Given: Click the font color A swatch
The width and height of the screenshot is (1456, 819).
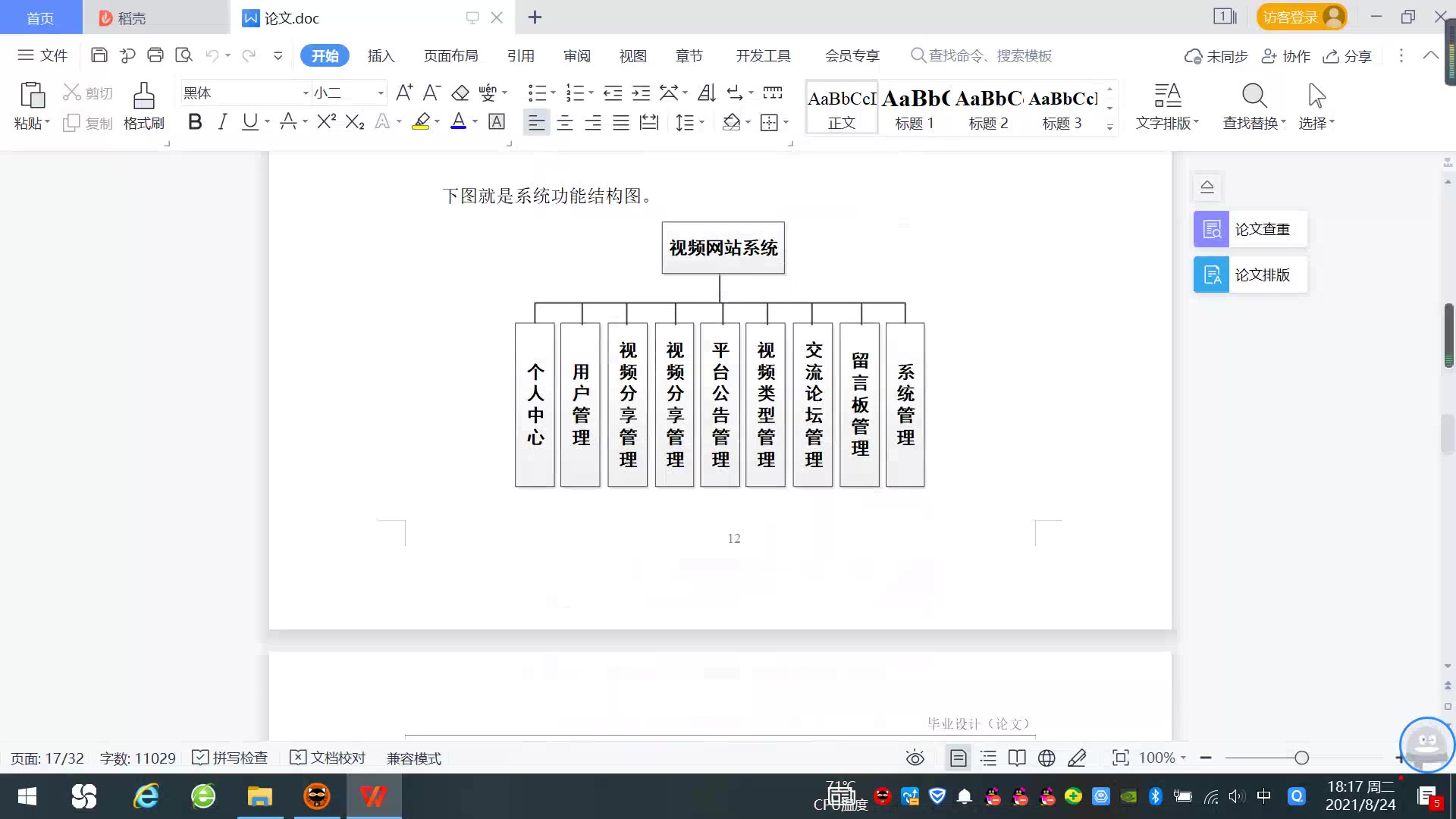Looking at the screenshot, I should 458,121.
